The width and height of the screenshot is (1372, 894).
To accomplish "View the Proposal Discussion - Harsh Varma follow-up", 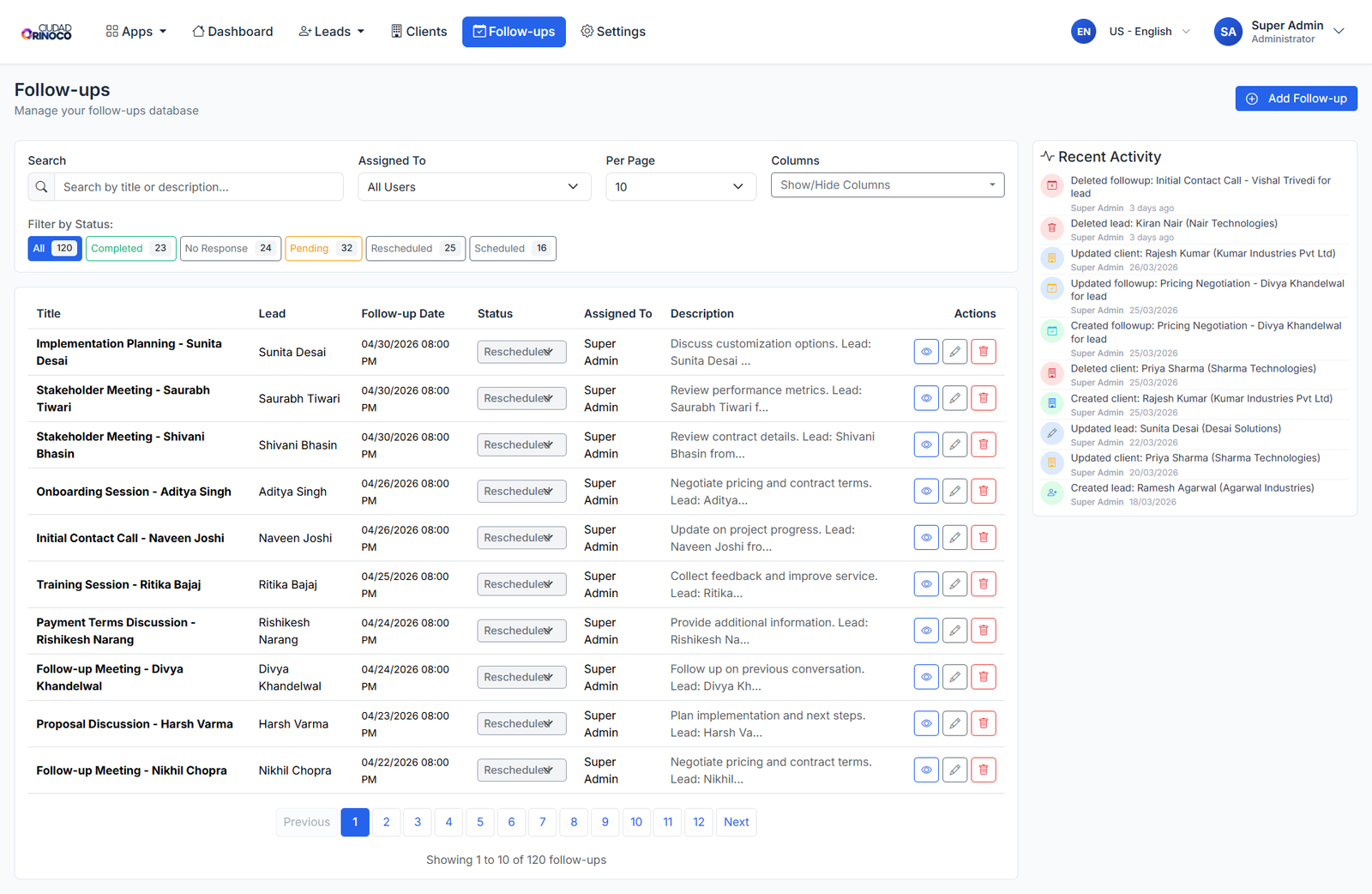I will coord(926,724).
